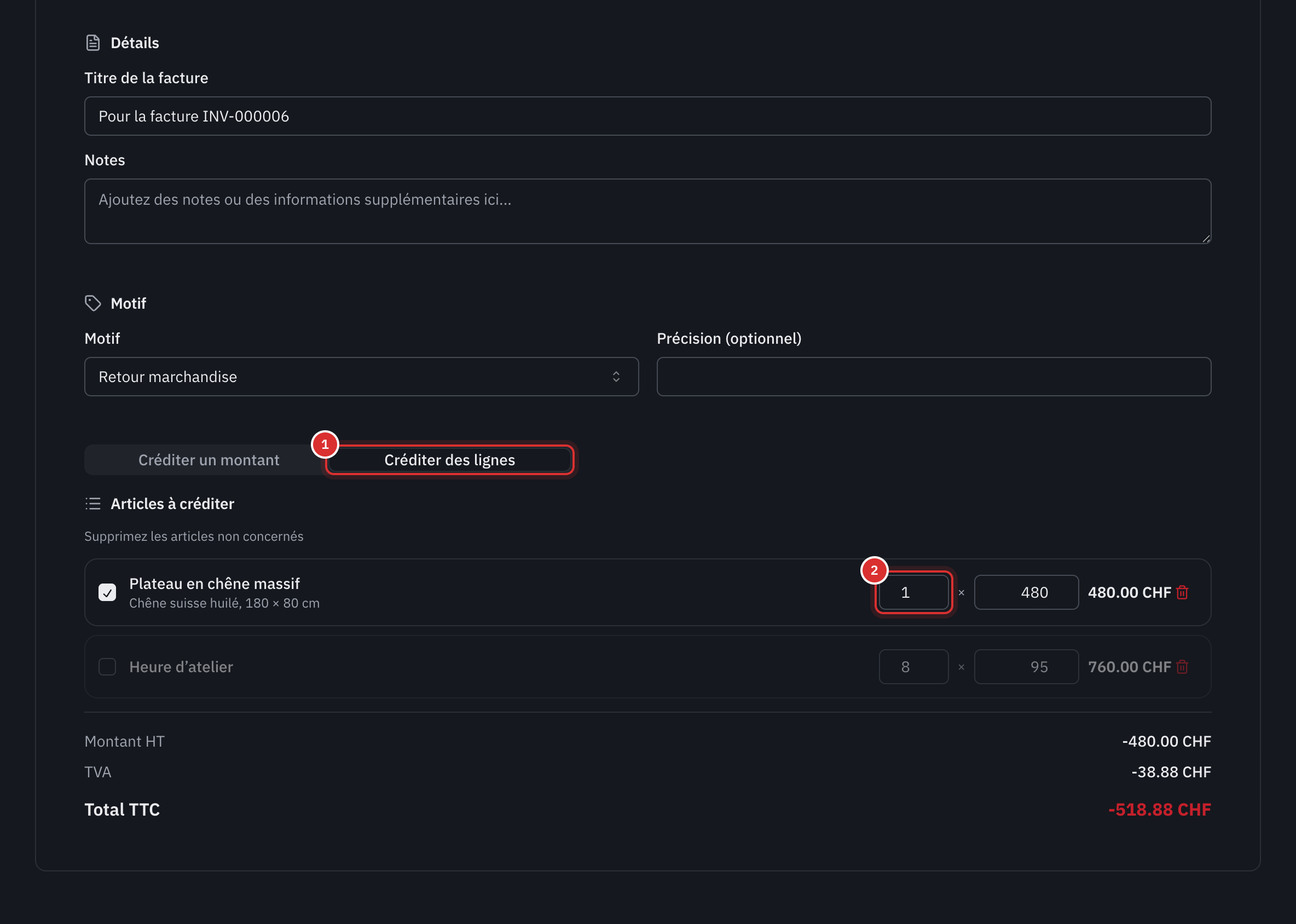The image size is (1296, 924).
Task: Focus the Notes text area
Action: point(647,212)
